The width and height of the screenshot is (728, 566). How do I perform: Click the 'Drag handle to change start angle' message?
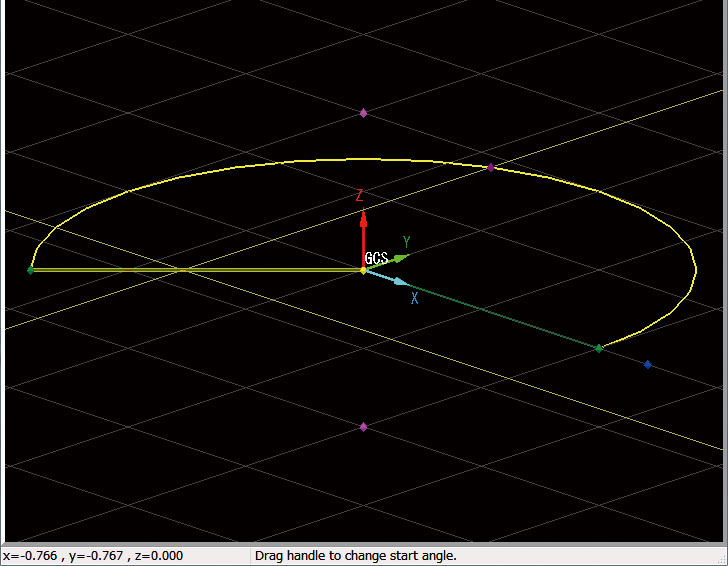356,555
